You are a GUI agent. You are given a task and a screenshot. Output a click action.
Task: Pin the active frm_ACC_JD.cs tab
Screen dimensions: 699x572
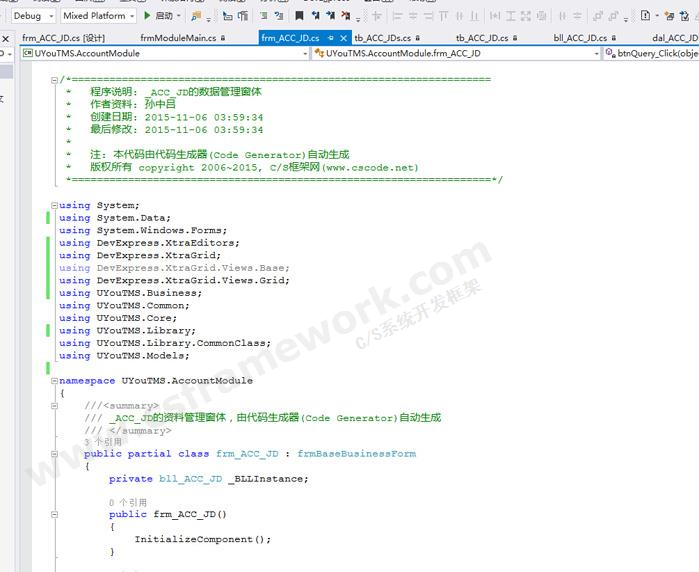330,38
